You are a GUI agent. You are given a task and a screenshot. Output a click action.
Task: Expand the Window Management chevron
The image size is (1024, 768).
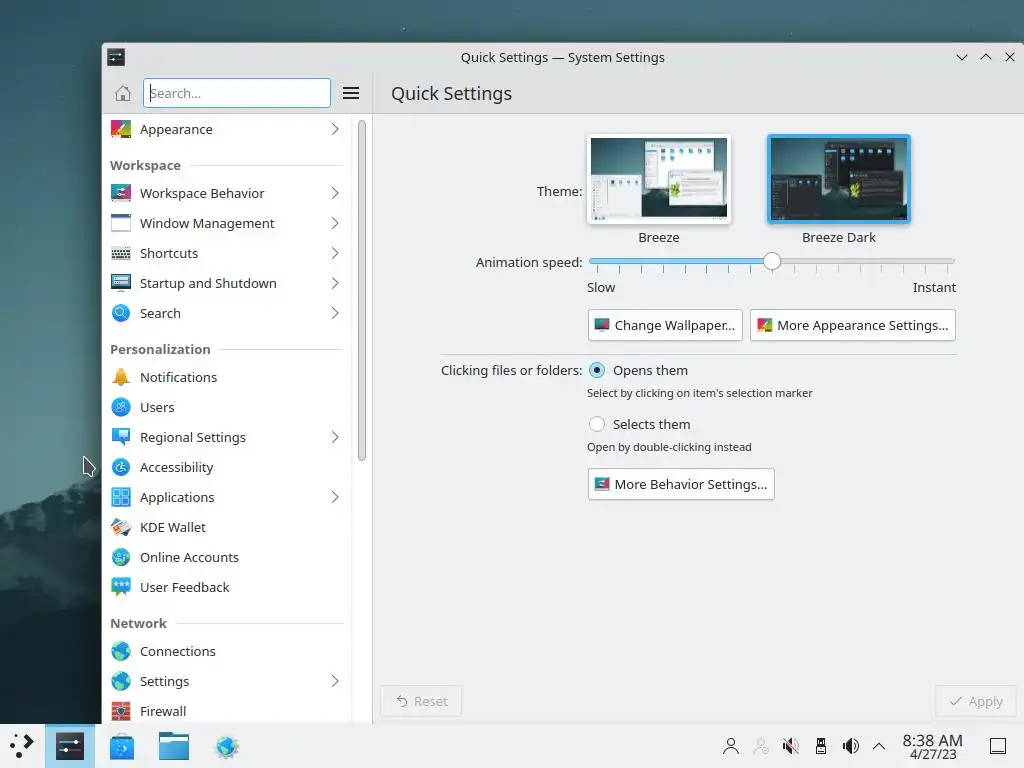[335, 223]
